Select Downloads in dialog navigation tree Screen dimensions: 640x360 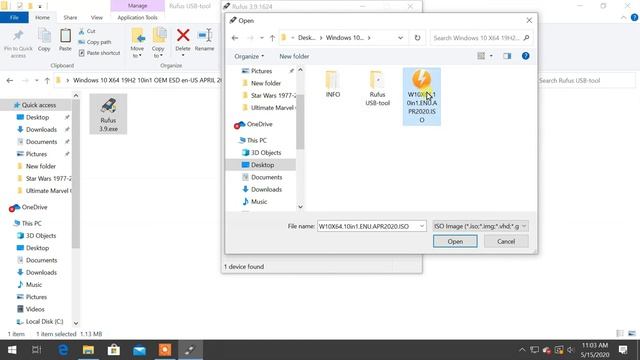(266, 189)
